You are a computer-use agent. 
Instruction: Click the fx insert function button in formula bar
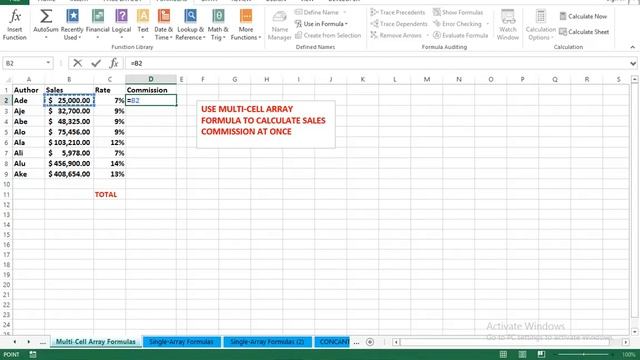[114, 63]
